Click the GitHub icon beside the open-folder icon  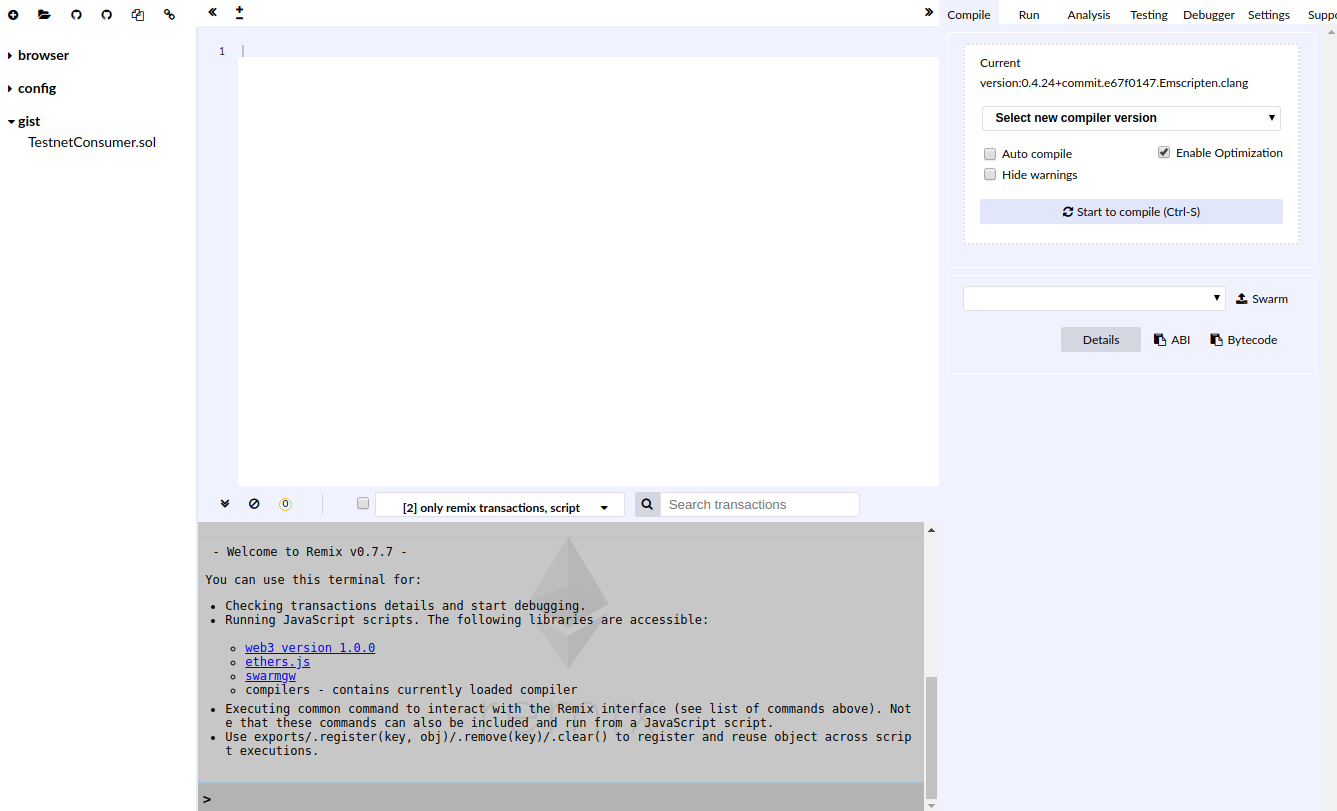(76, 15)
